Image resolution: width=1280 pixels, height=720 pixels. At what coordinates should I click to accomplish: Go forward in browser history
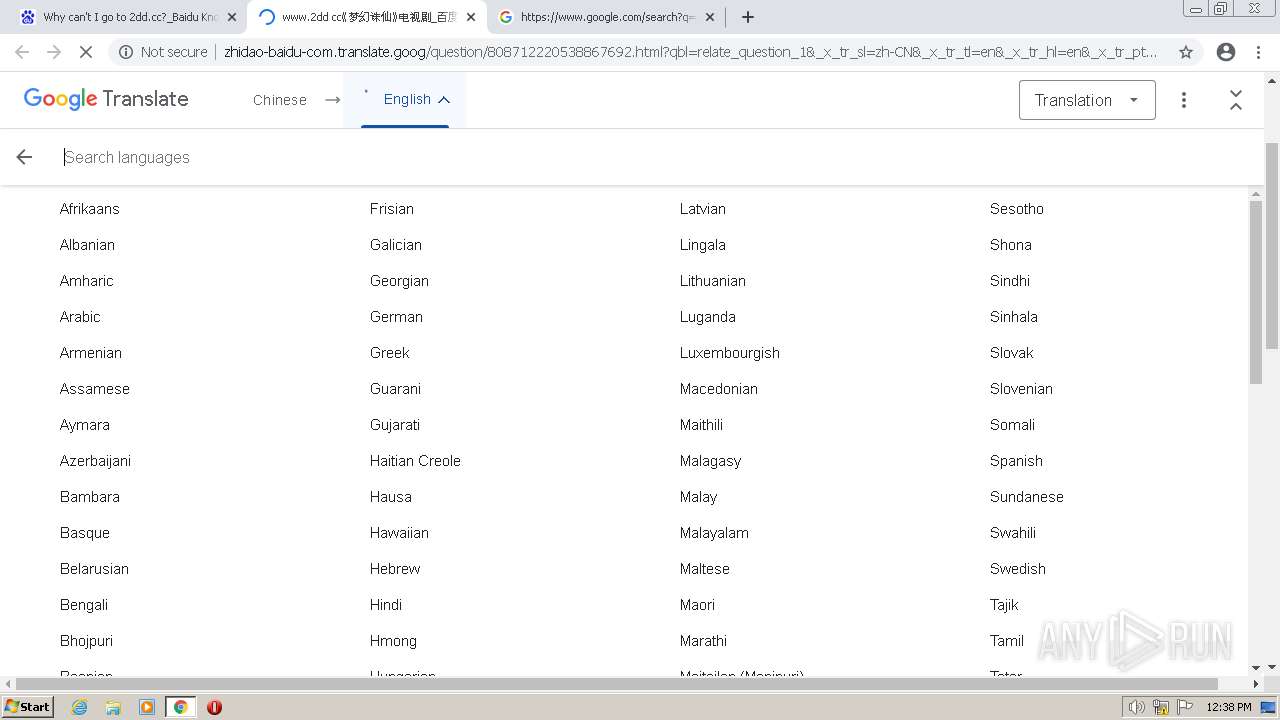(x=54, y=52)
